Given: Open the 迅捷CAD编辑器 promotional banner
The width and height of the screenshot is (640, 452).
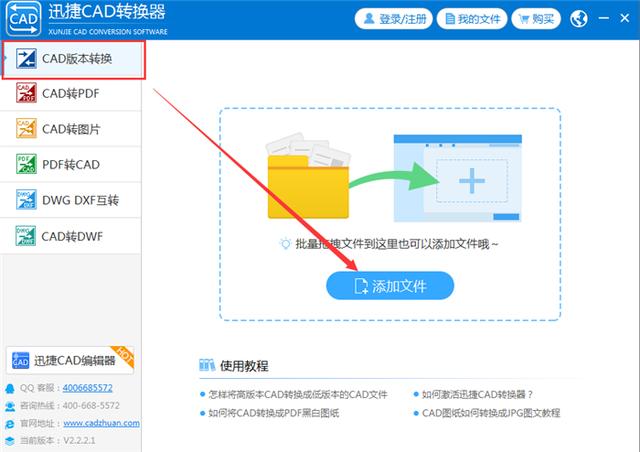Looking at the screenshot, I should [70, 361].
